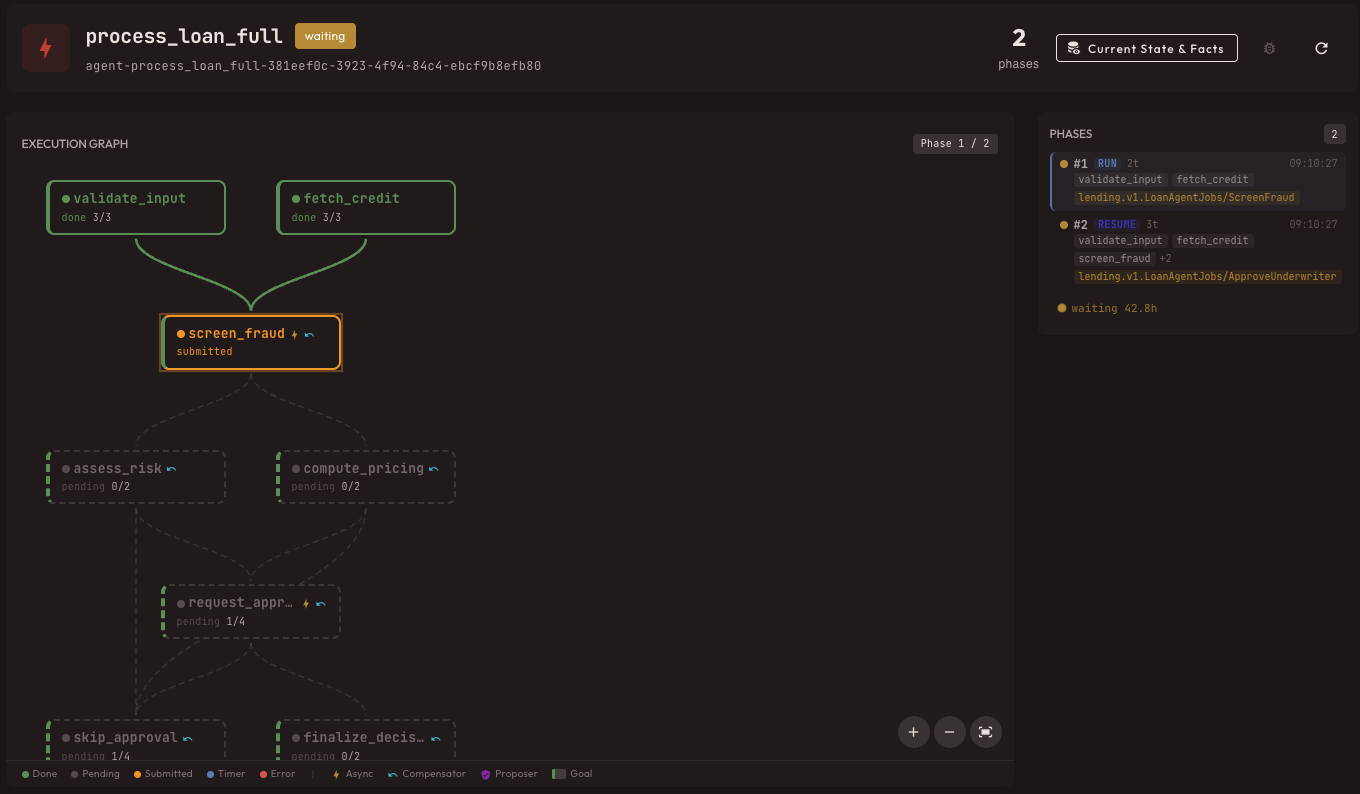Zoom out of the execution graph
The image size is (1360, 794).
[x=949, y=732]
